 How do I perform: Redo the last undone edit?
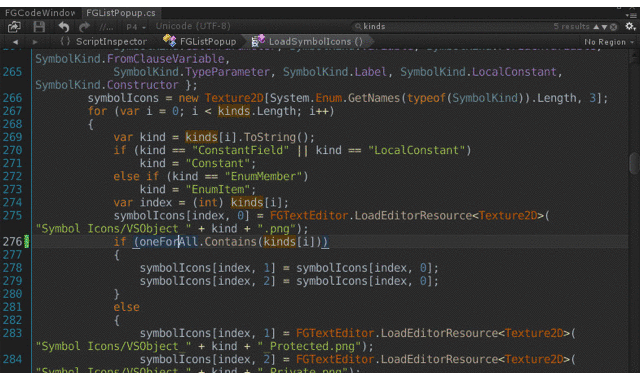[x=84, y=27]
